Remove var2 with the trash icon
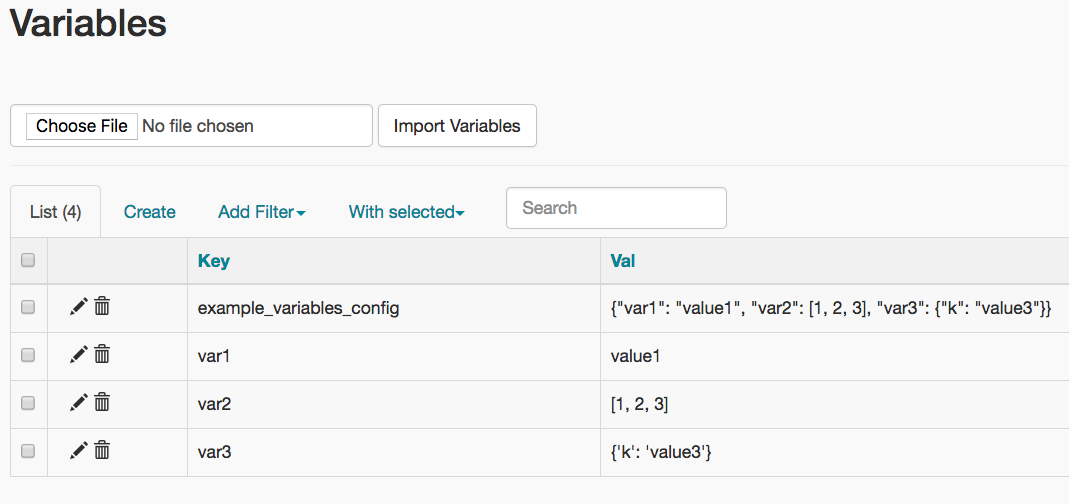 [102, 403]
